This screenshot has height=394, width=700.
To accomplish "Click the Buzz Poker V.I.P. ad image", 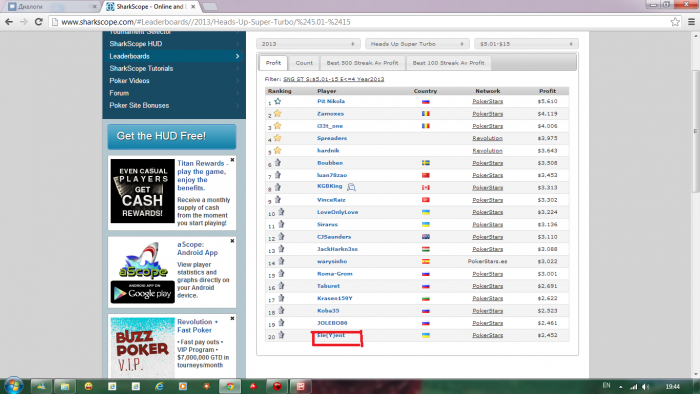I will click(x=142, y=347).
